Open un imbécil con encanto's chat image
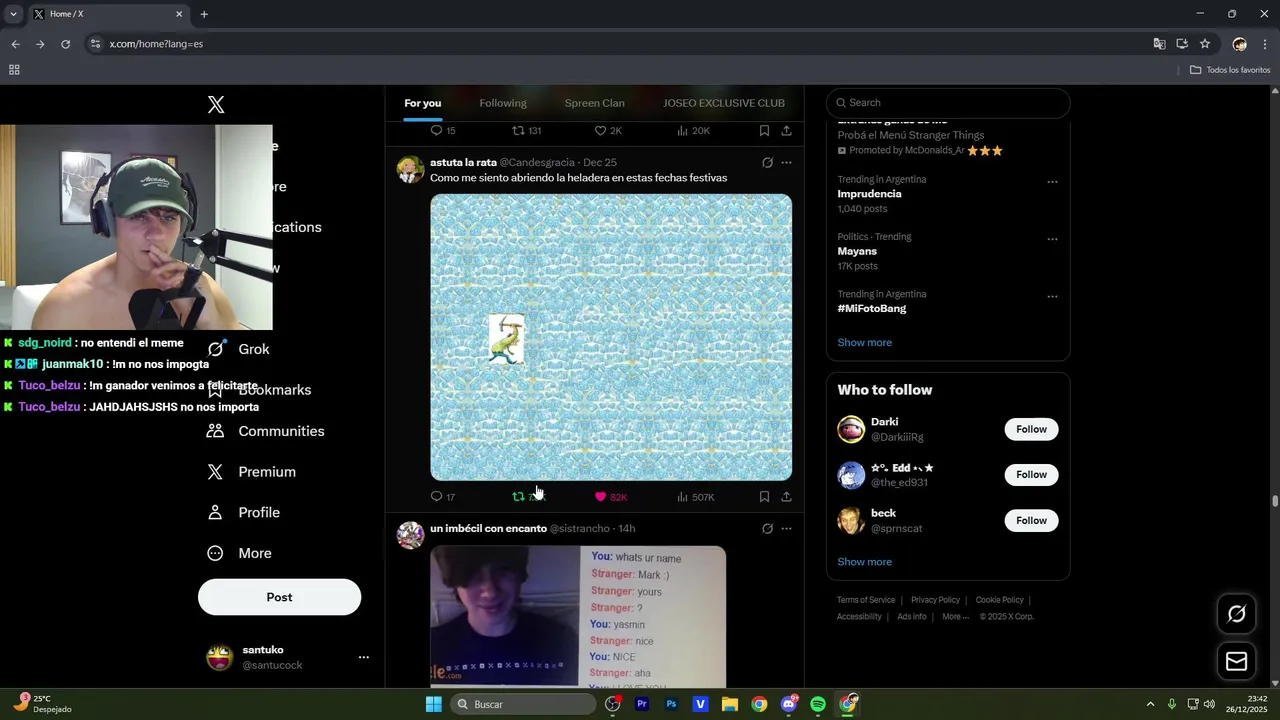The width and height of the screenshot is (1280, 720). [x=578, y=616]
